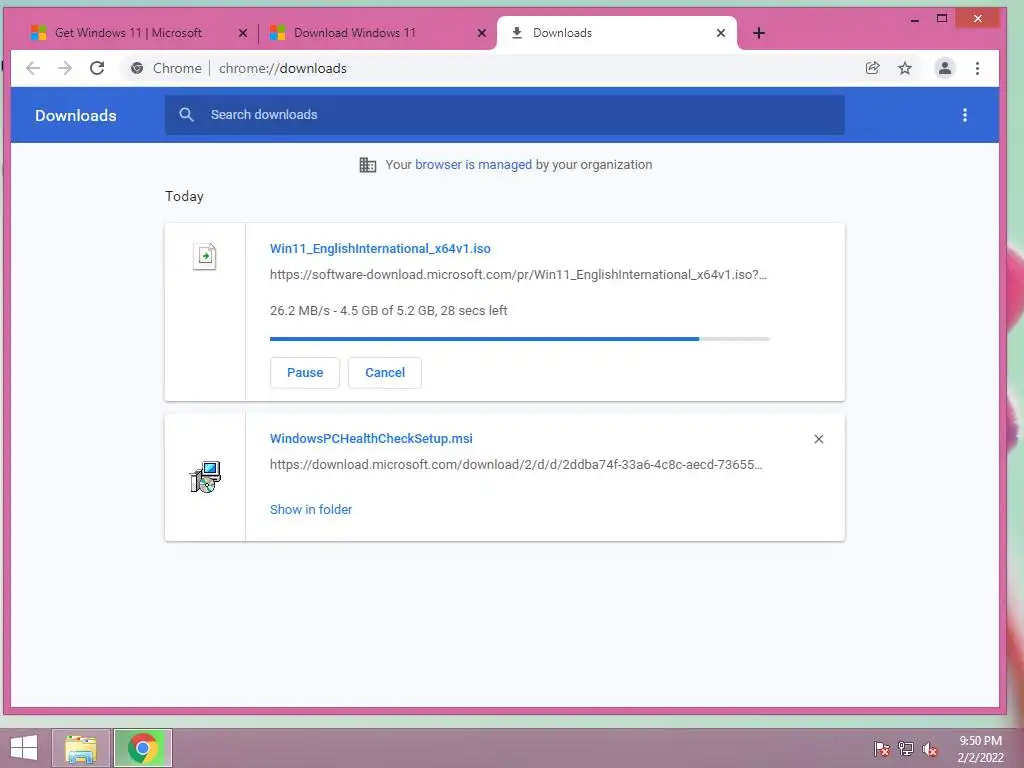The width and height of the screenshot is (1024, 768).
Task: Reload the downloads page
Action: click(x=97, y=68)
